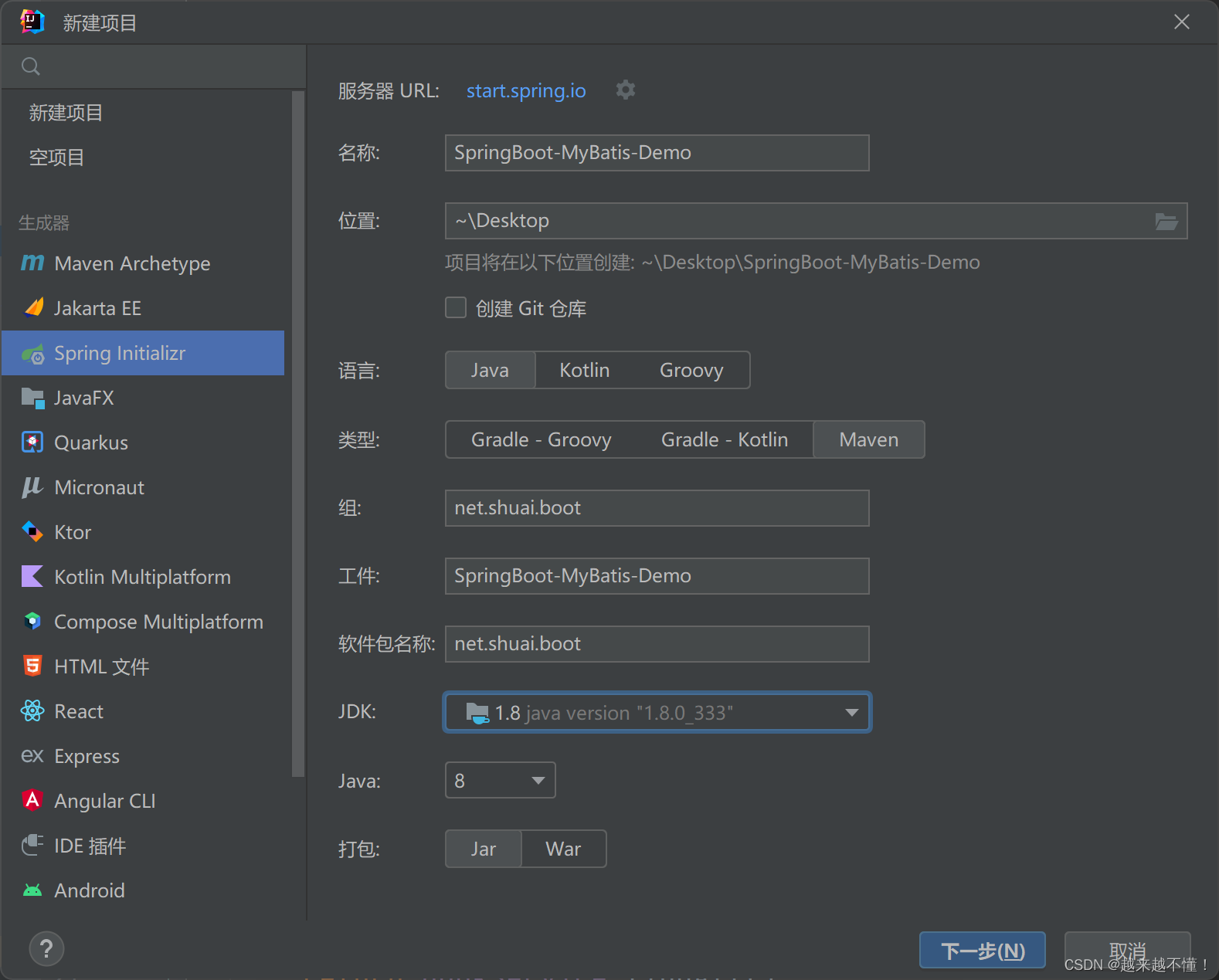The image size is (1219, 980).
Task: Select the React entry
Action: pyautogui.click(x=144, y=711)
